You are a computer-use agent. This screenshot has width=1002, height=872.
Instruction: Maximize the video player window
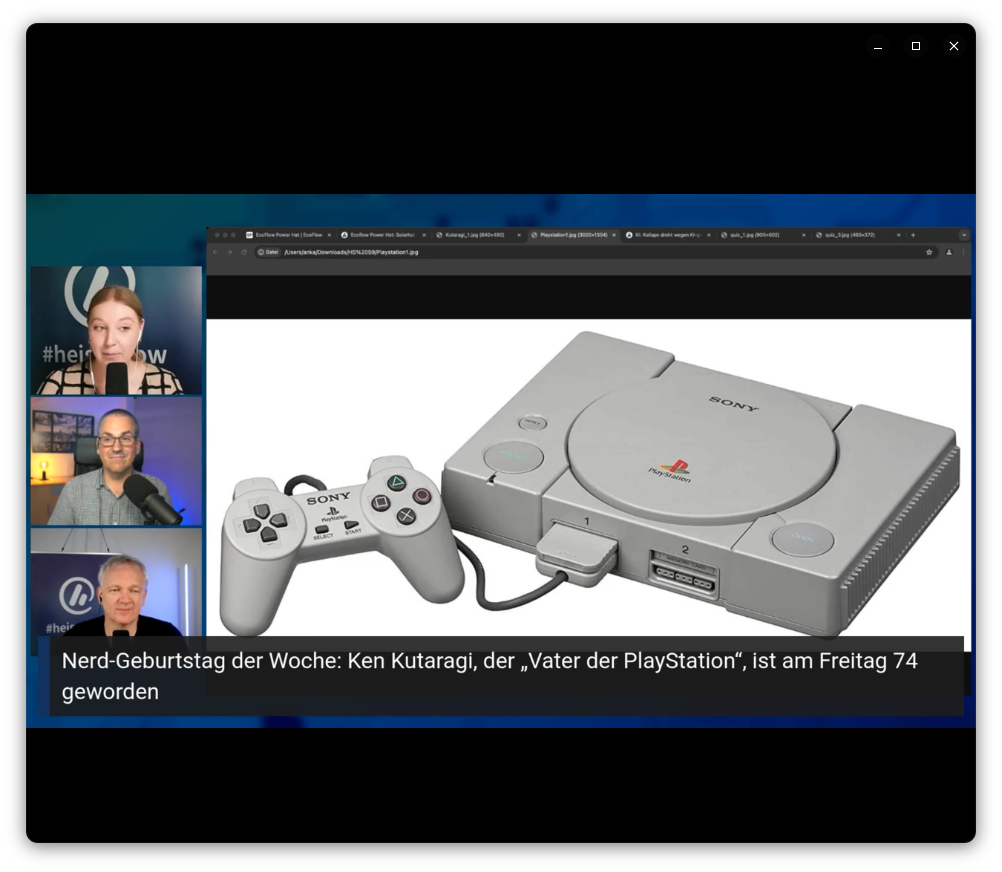coord(916,46)
